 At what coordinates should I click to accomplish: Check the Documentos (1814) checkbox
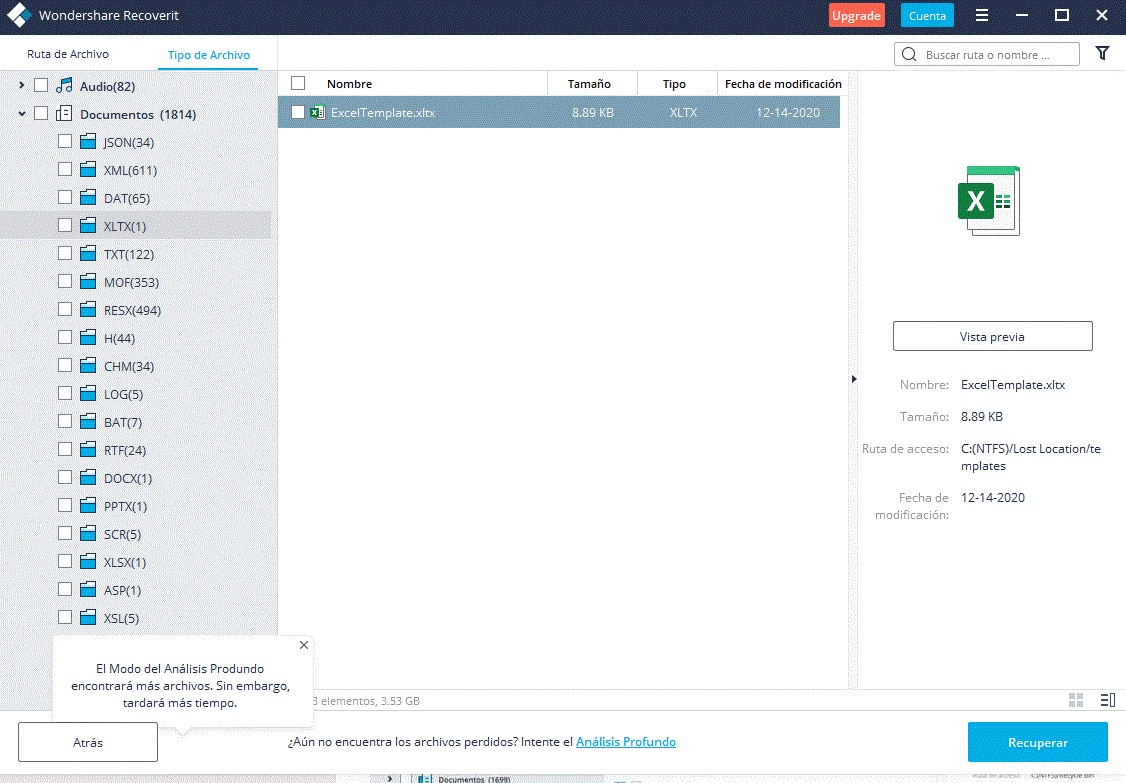tap(41, 113)
